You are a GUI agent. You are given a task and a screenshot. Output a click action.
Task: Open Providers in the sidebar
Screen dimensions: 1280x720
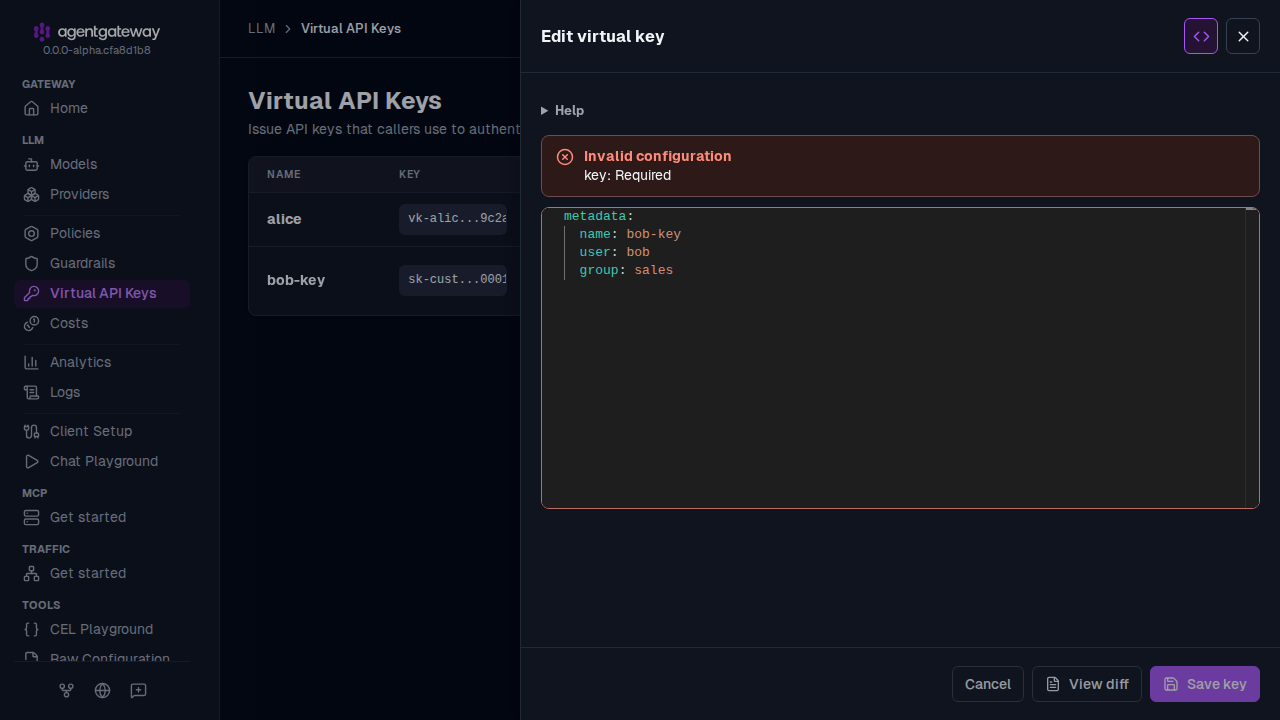coord(102,194)
